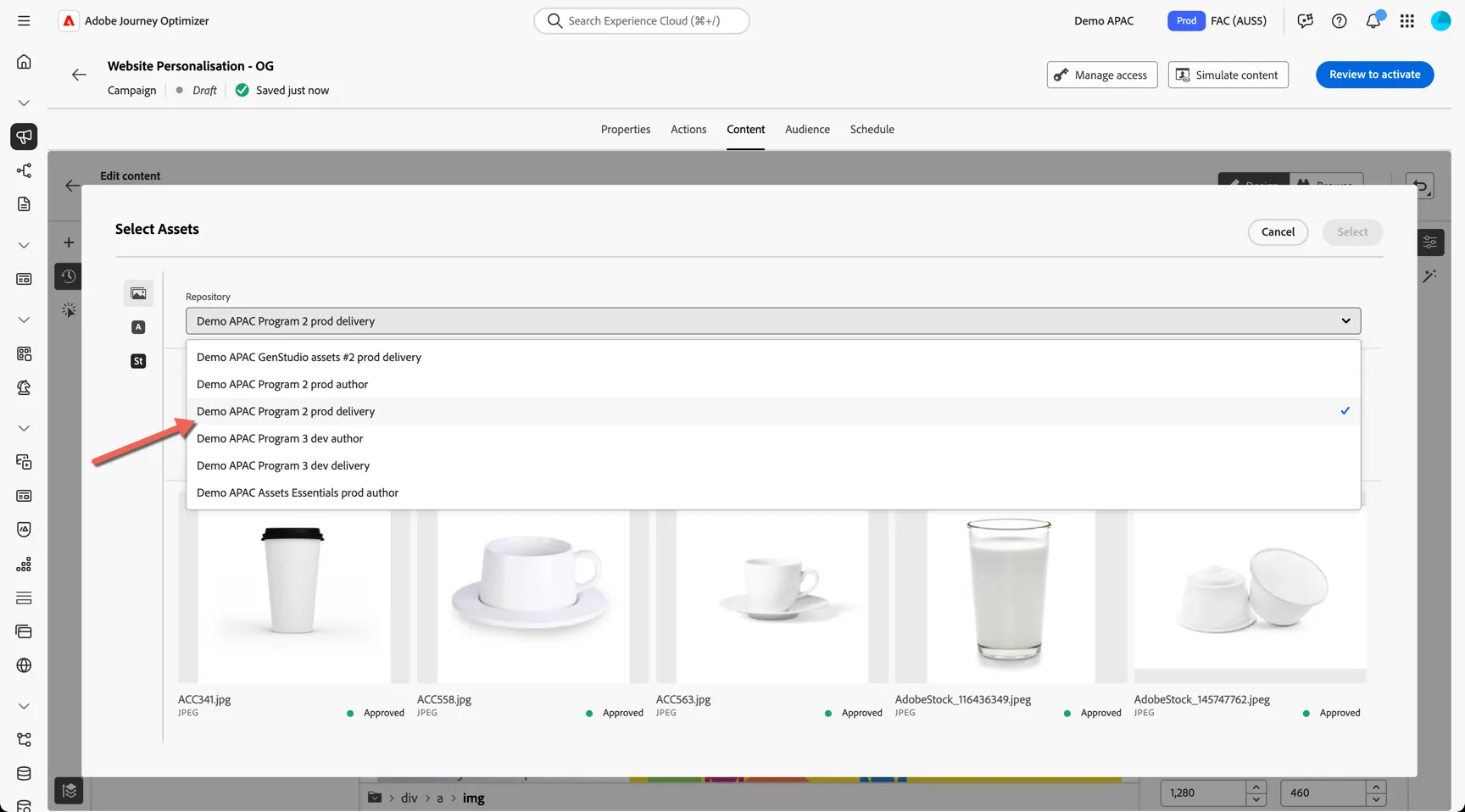Switch to Properties tab
Image resolution: width=1465 pixels, height=812 pixels.
tap(626, 130)
